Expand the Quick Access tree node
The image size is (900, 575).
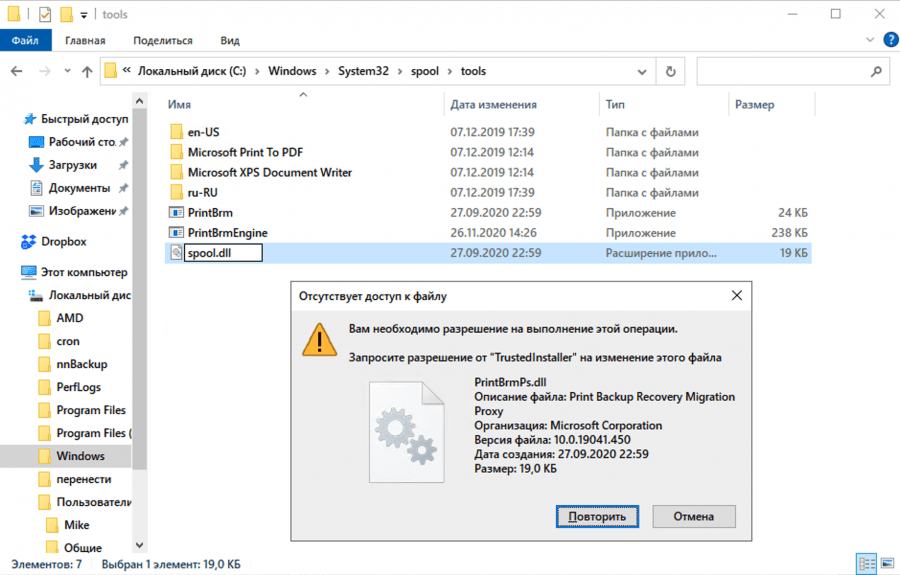[11, 119]
